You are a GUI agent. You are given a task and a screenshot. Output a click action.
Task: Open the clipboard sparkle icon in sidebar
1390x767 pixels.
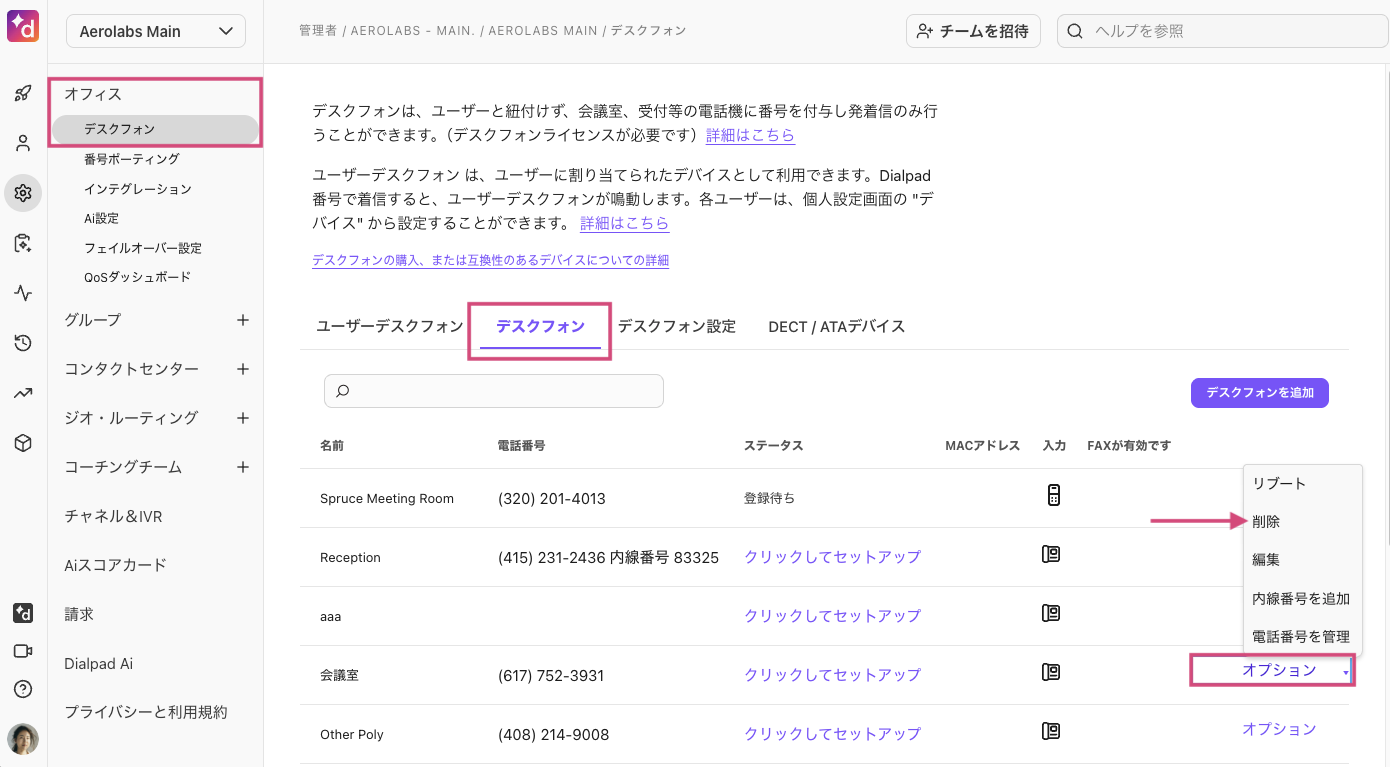pyautogui.click(x=23, y=243)
